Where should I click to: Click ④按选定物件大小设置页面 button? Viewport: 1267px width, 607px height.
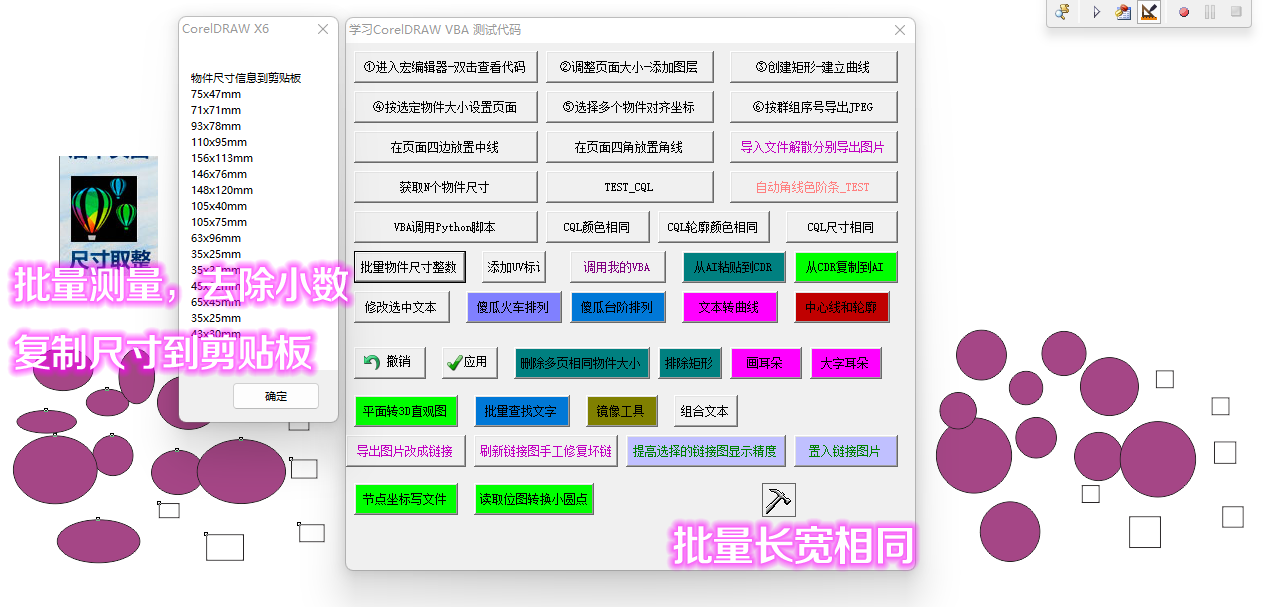[x=446, y=107]
